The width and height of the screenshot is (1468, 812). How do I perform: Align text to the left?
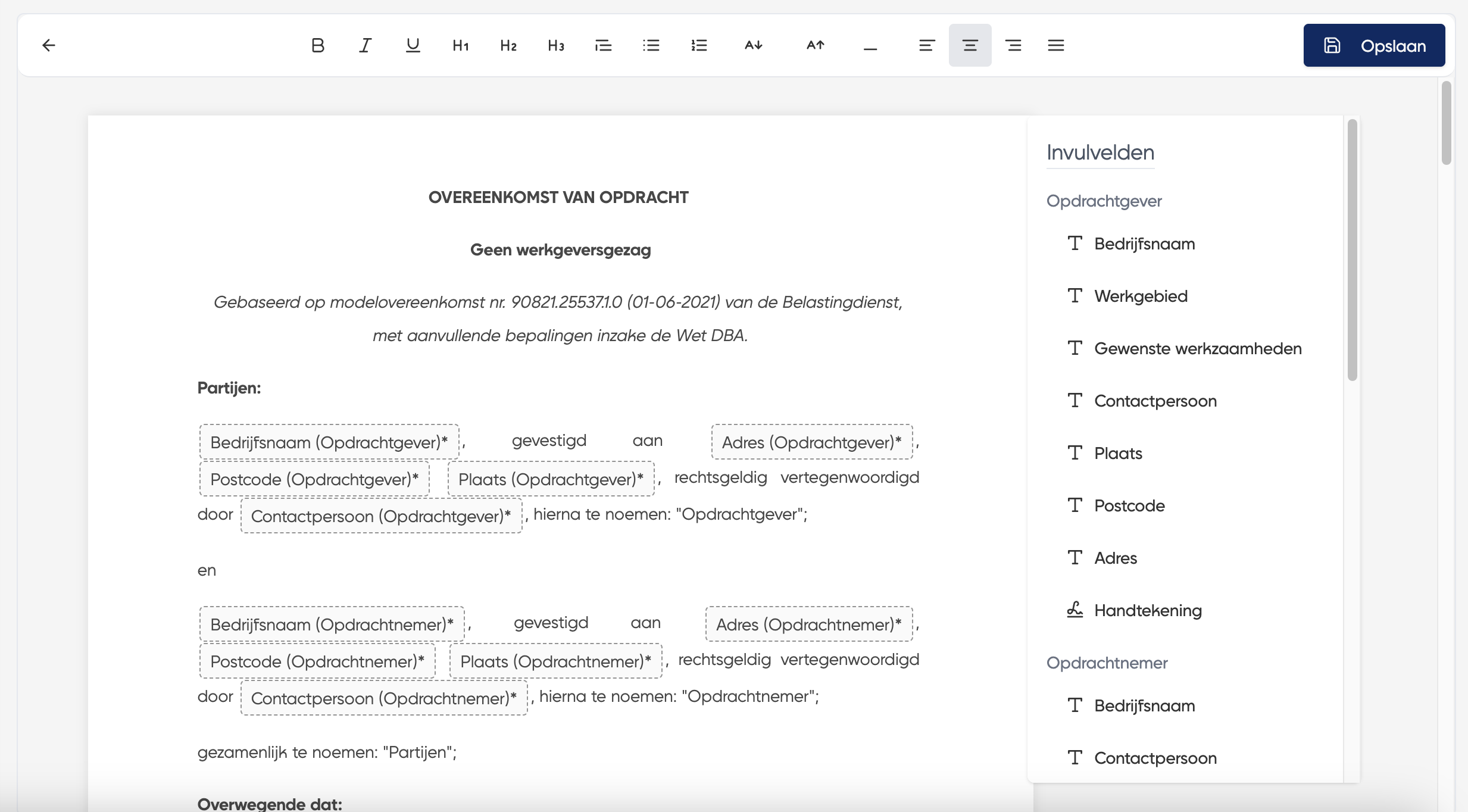click(x=927, y=45)
